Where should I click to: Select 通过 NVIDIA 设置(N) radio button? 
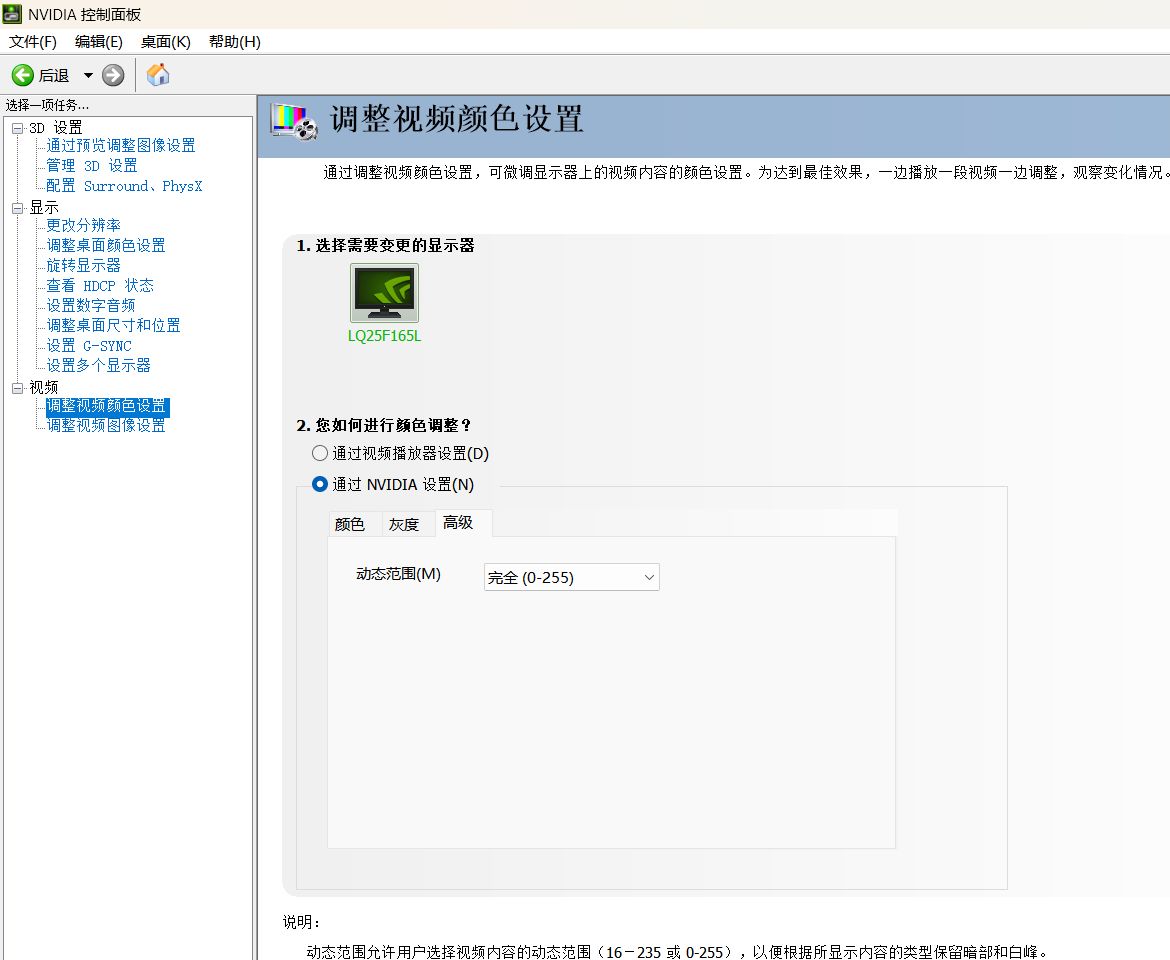coord(320,484)
